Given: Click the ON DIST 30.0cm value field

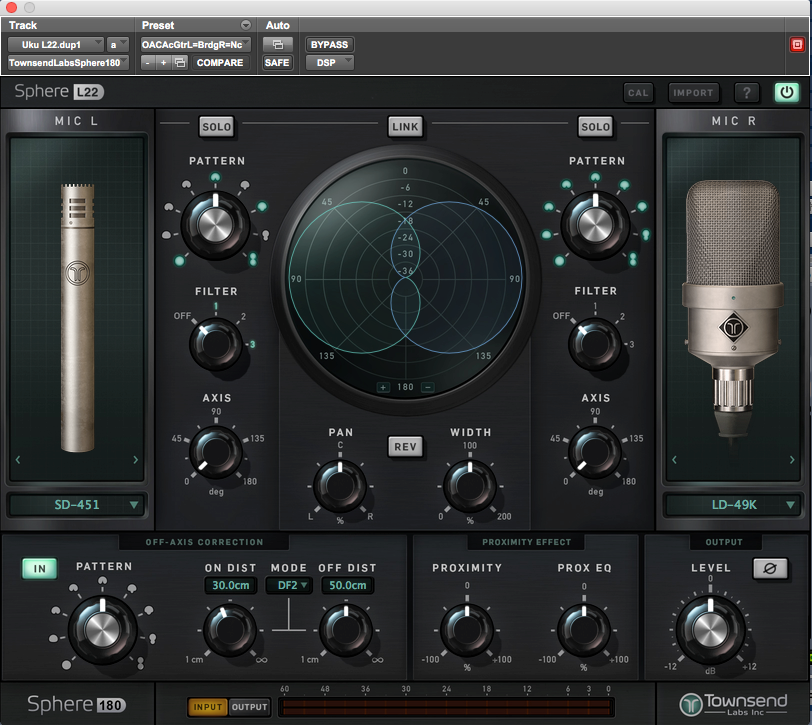Looking at the screenshot, I should click(x=232, y=585).
